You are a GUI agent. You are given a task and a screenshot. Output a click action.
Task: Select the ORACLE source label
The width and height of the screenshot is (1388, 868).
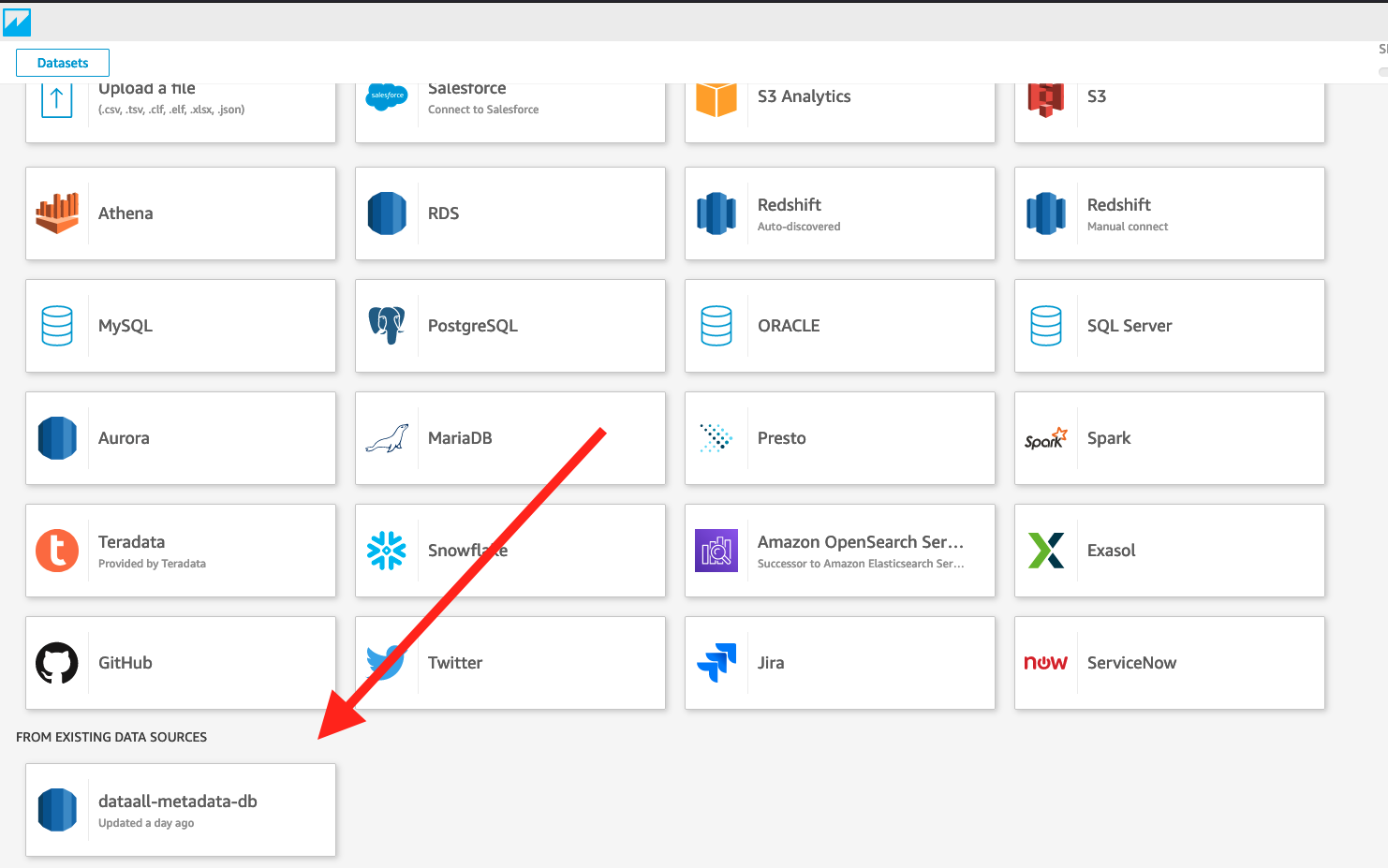[789, 326]
